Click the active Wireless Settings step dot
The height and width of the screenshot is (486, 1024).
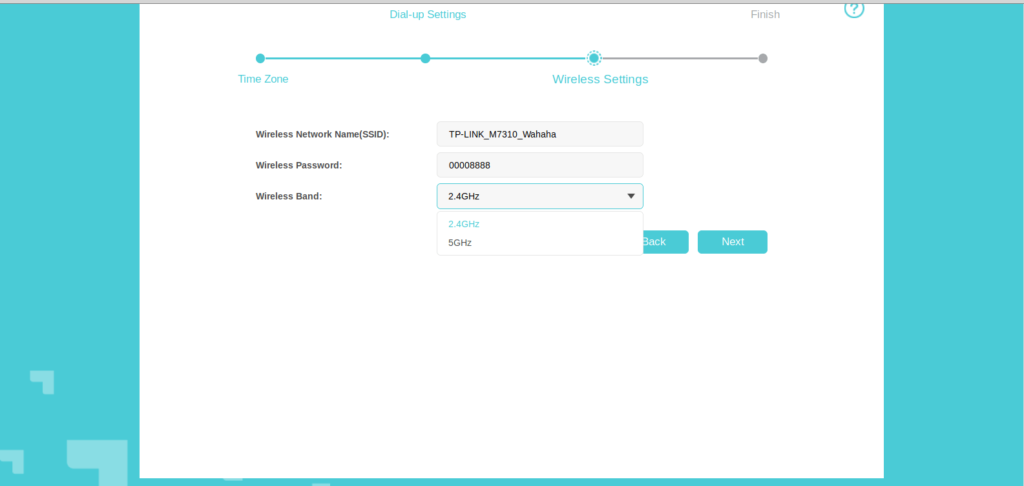point(594,58)
